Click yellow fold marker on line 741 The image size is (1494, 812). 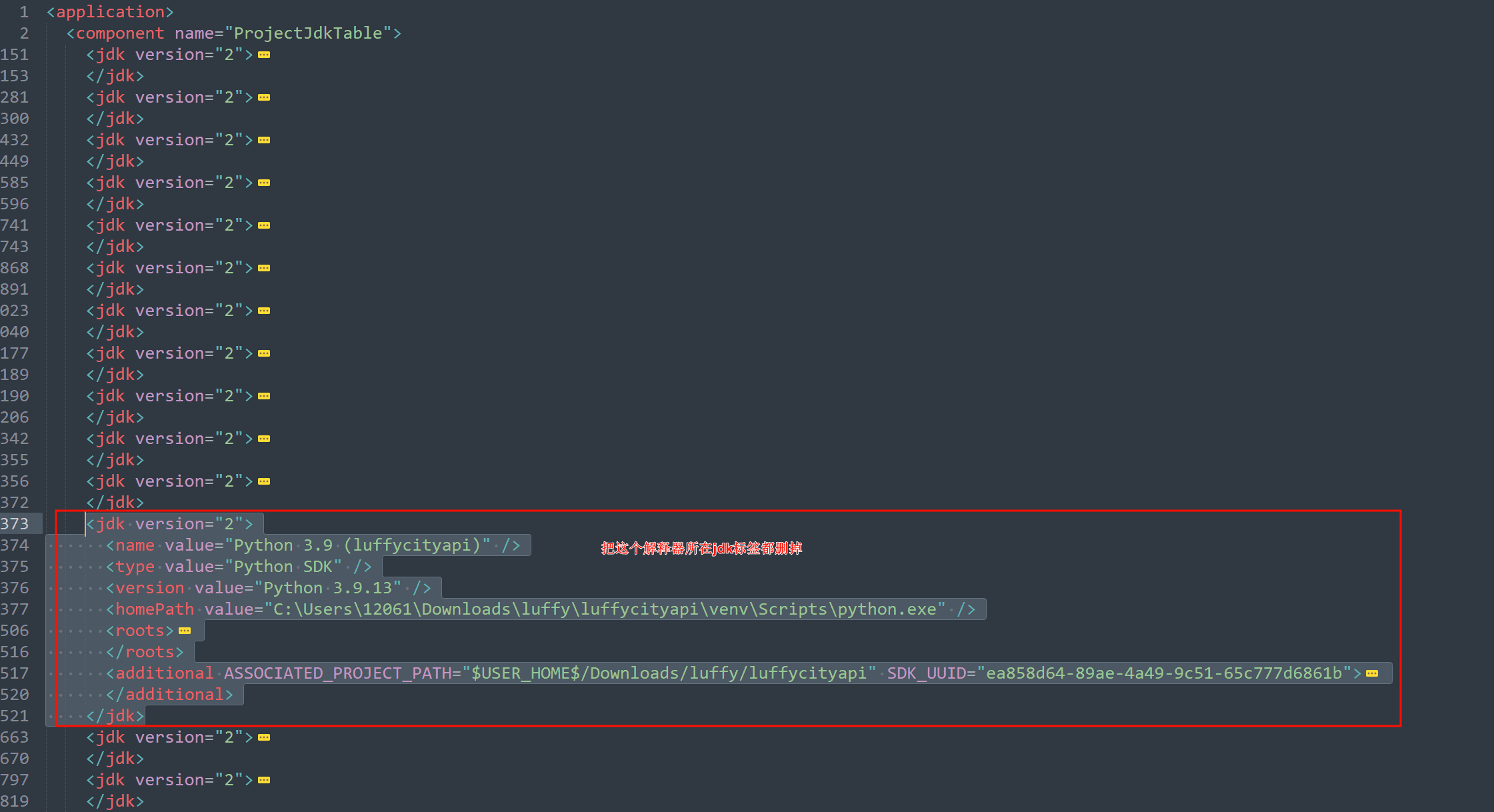(264, 225)
